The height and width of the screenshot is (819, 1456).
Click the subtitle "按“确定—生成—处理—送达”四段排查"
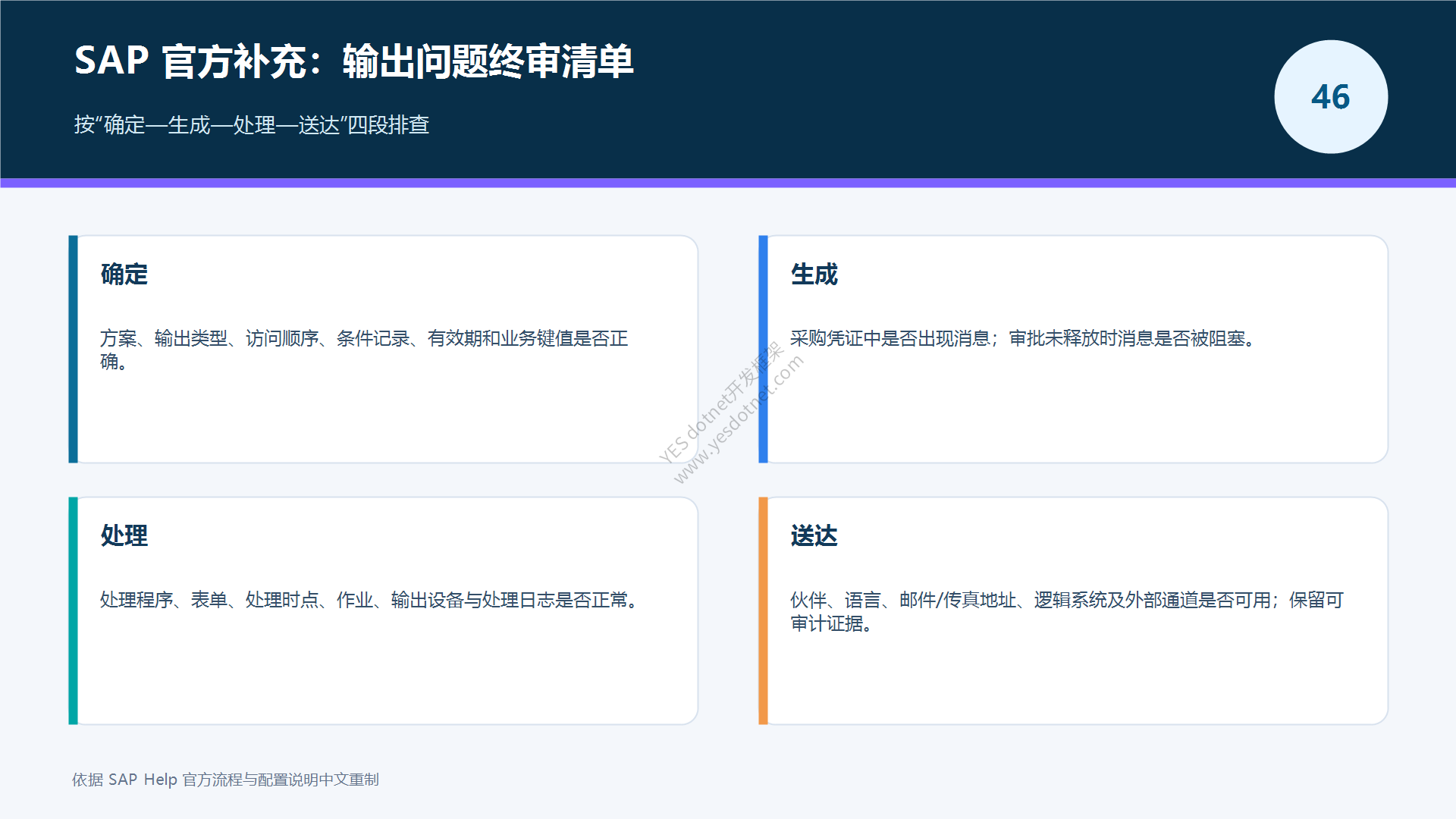click(252, 125)
